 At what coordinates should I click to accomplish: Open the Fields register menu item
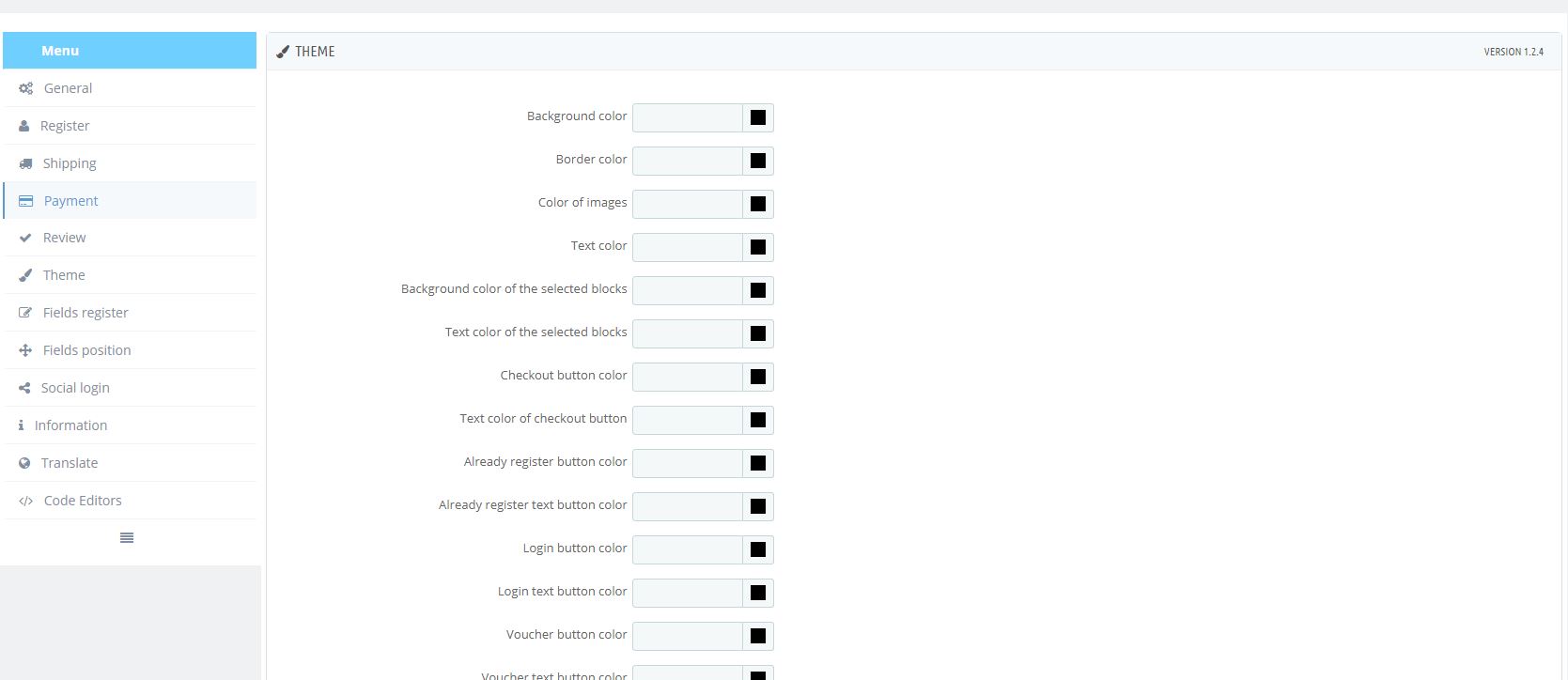(x=85, y=313)
